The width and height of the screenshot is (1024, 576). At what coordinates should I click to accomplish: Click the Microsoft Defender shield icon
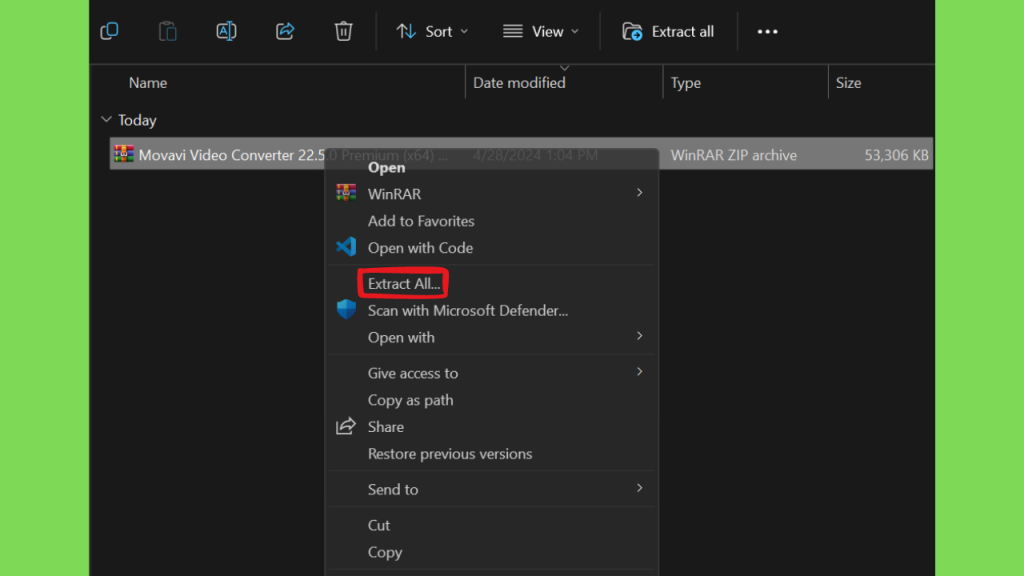[x=346, y=310]
